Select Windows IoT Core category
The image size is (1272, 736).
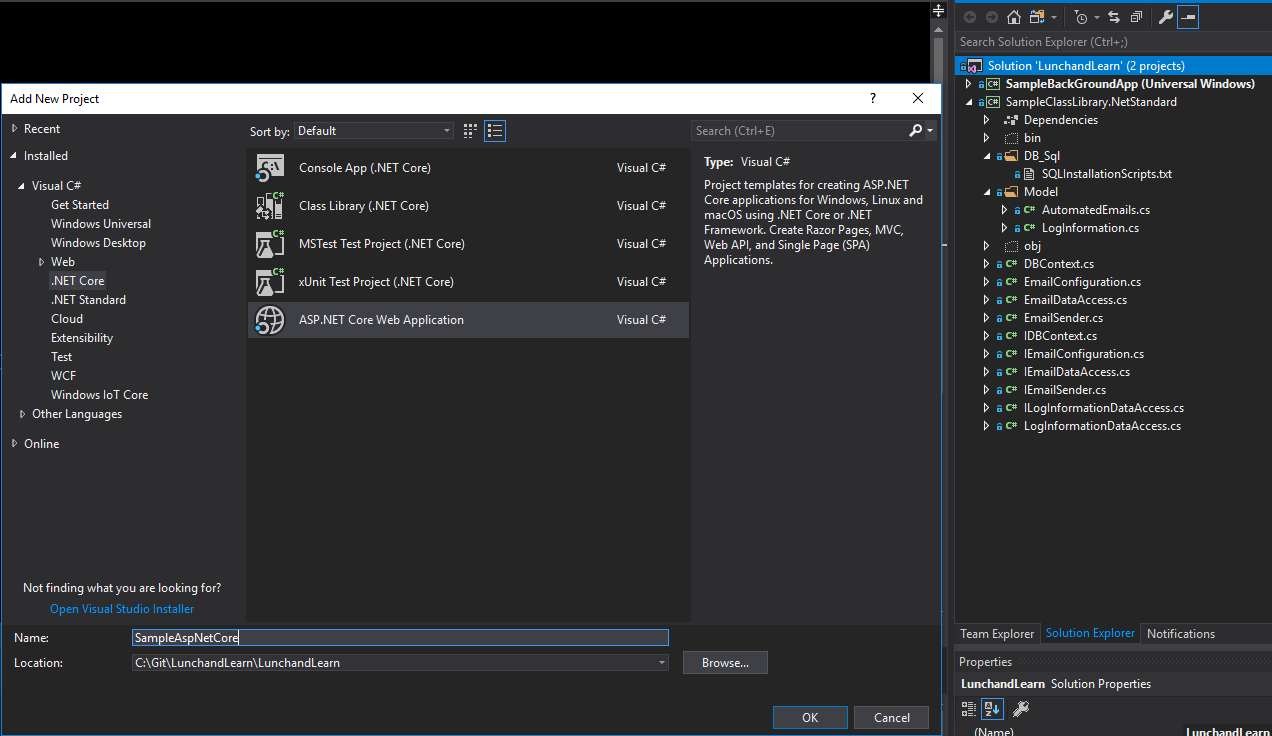[x=99, y=395]
